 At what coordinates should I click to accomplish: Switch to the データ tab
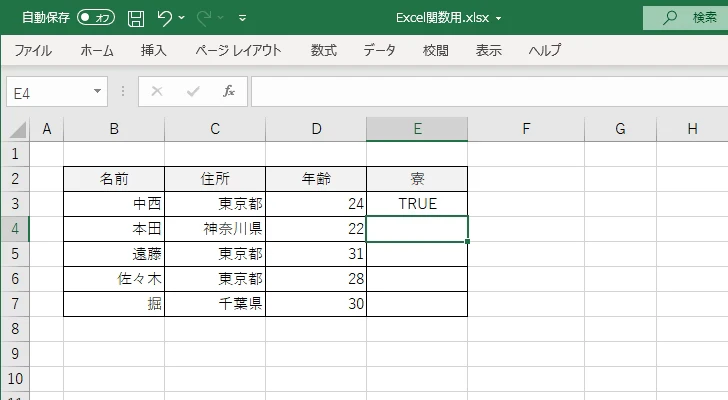pyautogui.click(x=379, y=50)
